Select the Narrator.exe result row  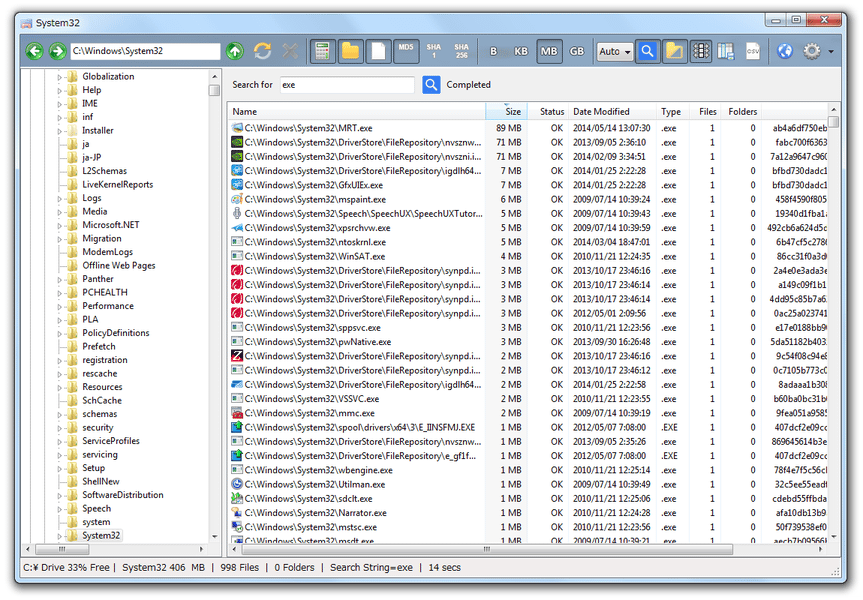click(x=529, y=513)
